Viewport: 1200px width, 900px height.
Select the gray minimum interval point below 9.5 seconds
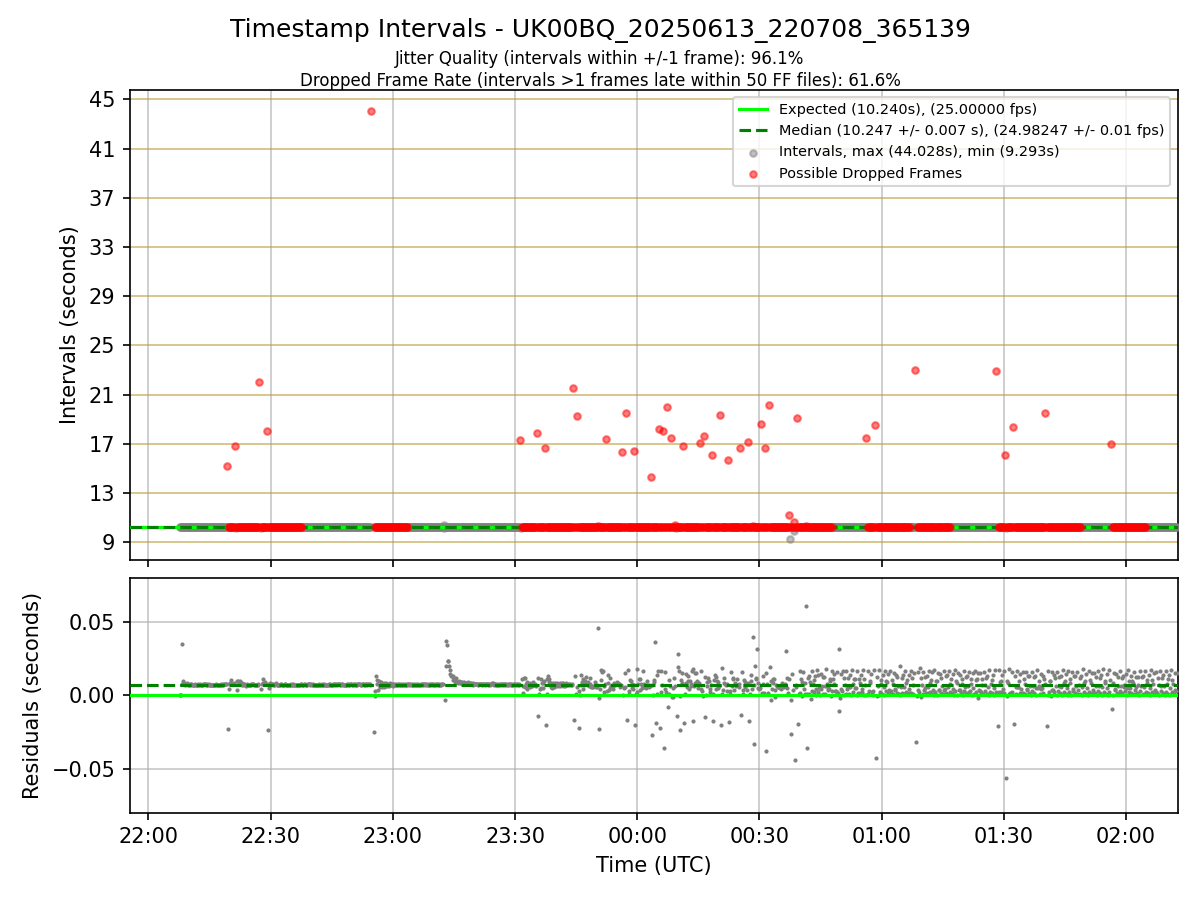pos(790,539)
